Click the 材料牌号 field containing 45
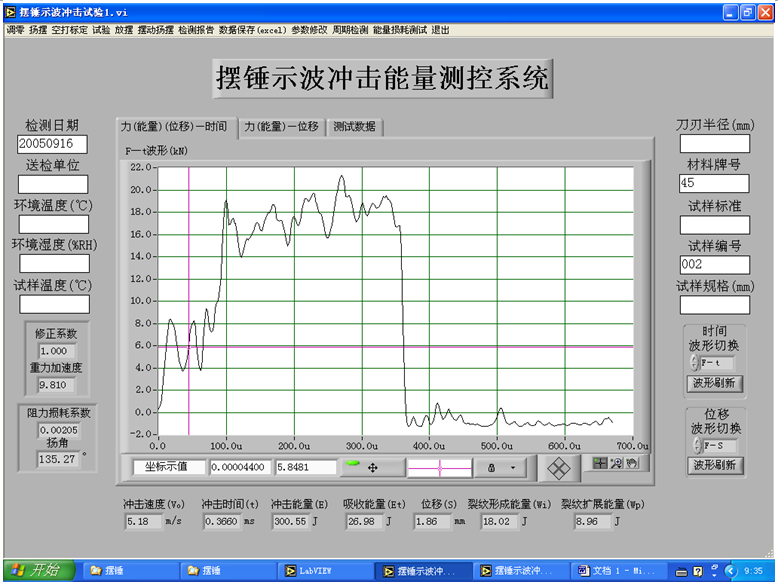Screen dimensions: 778x585 (x=714, y=183)
